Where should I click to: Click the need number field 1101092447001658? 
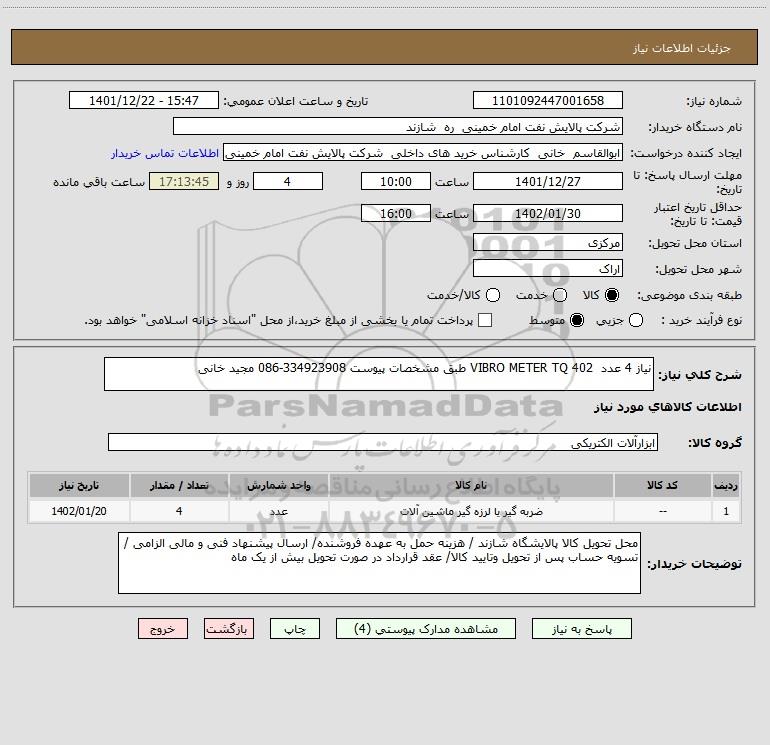tap(548, 100)
